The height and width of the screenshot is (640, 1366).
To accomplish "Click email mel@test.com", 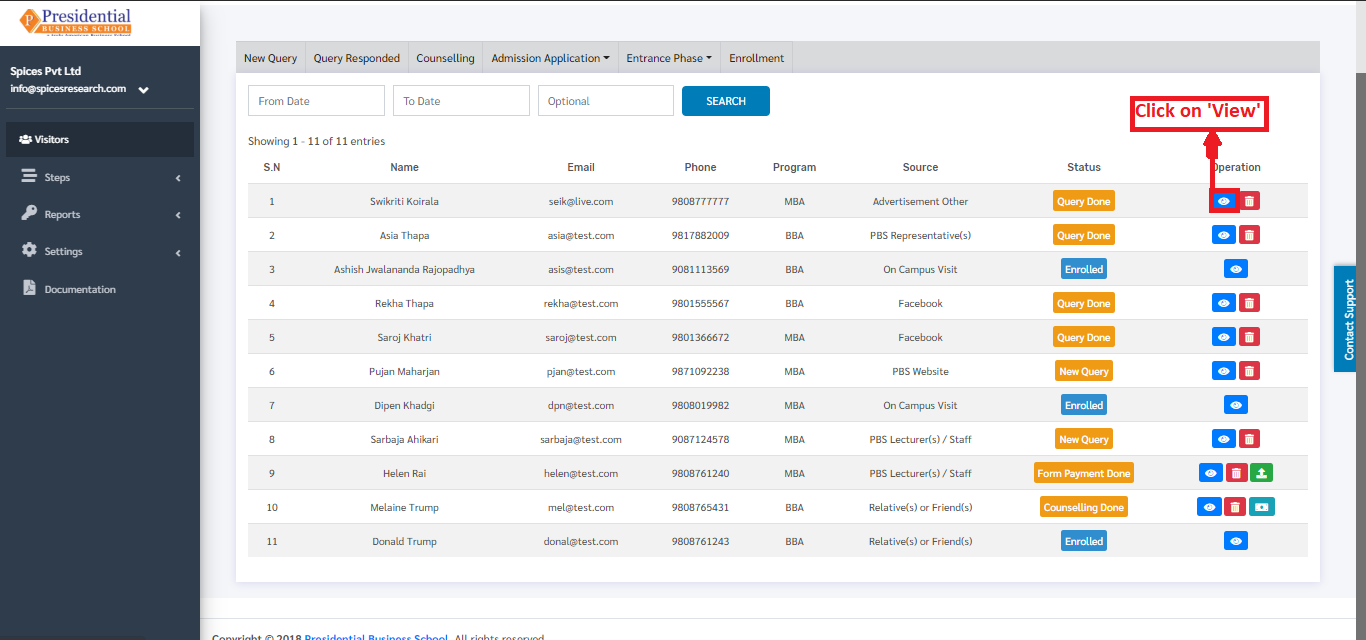I will click(x=580, y=507).
